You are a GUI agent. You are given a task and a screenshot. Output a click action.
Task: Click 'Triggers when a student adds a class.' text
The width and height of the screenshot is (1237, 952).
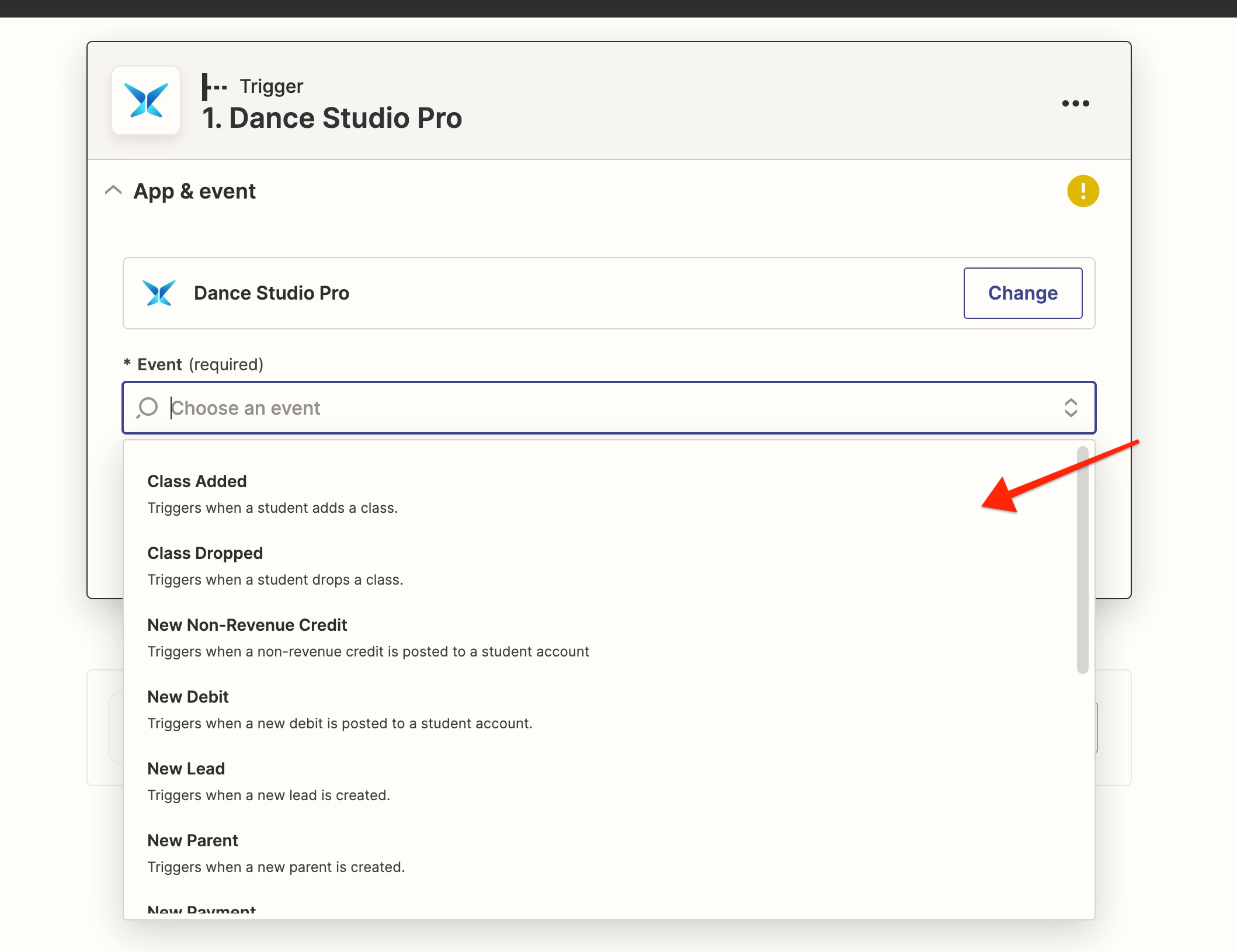tap(272, 508)
